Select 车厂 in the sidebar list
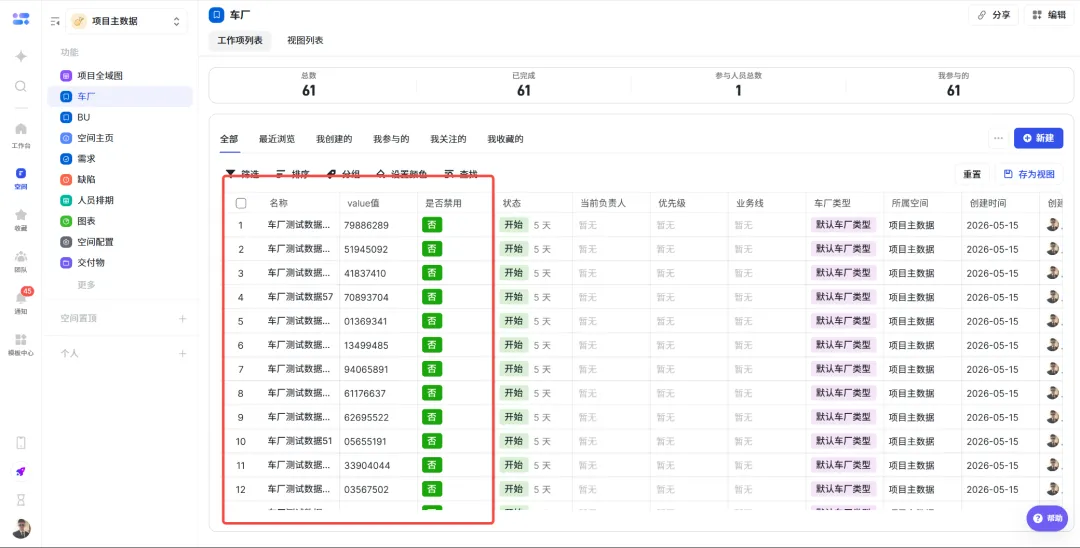Viewport: 1080px width, 548px height. point(120,96)
